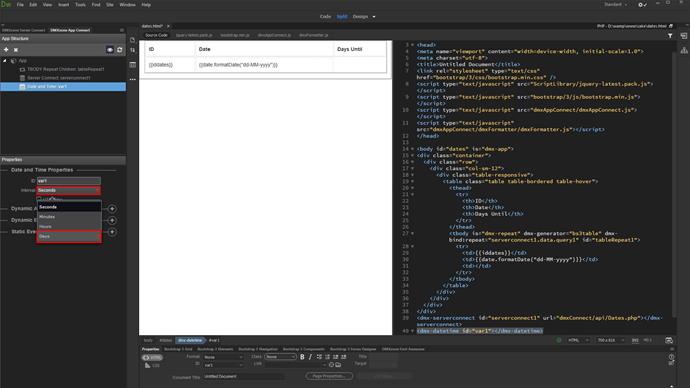Click the ID table header in design view
The image size is (690, 388).
coord(169,49)
